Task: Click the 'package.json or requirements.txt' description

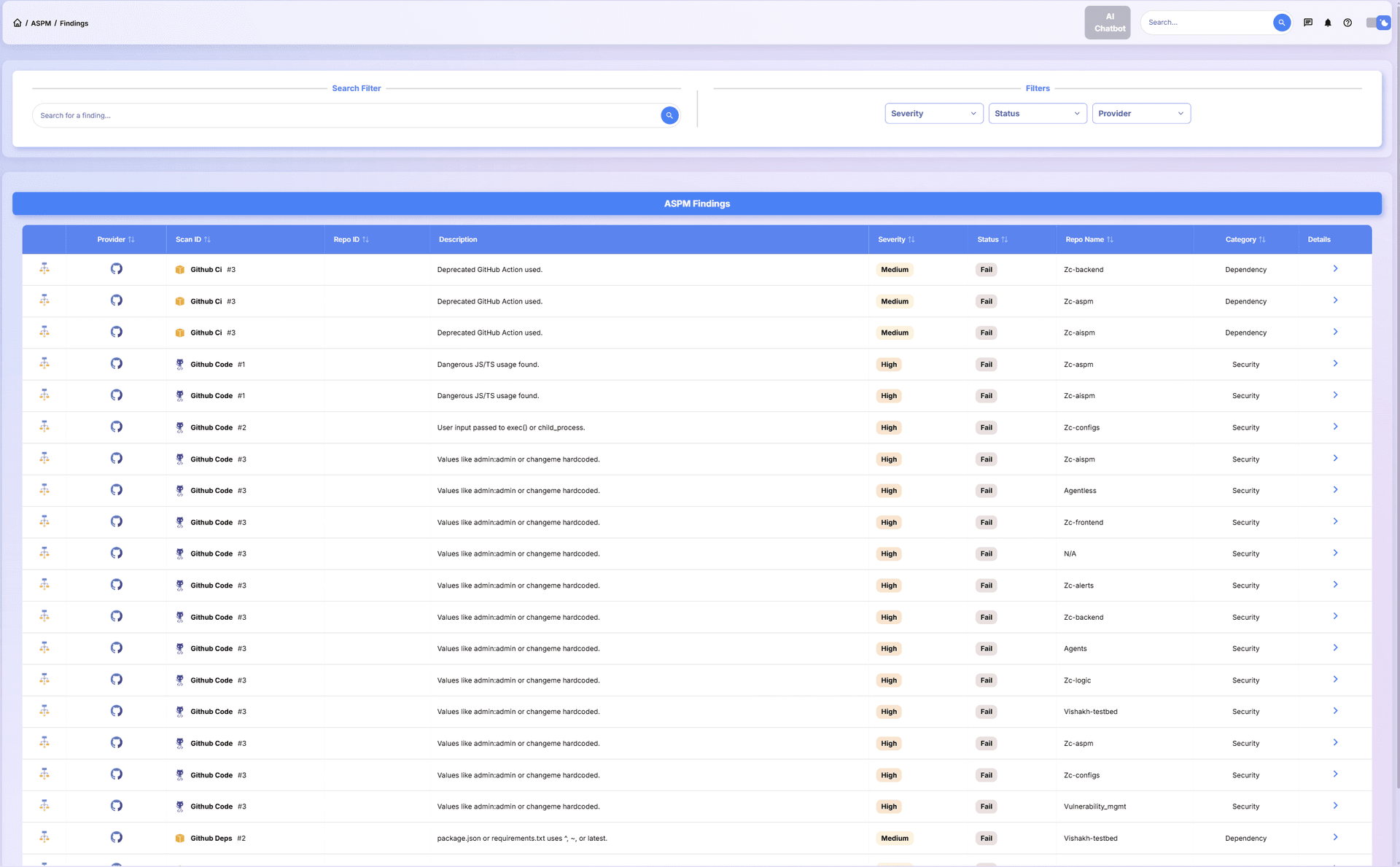Action: 522,839
